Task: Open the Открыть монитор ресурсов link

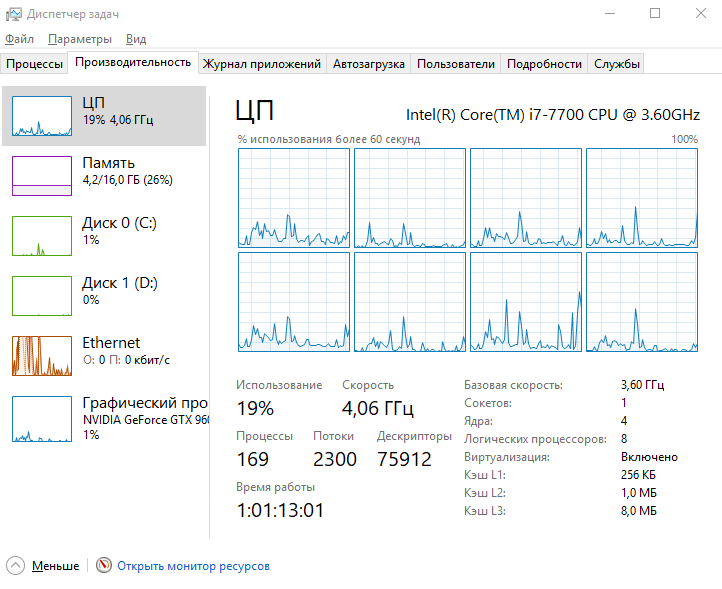Action: [x=193, y=566]
